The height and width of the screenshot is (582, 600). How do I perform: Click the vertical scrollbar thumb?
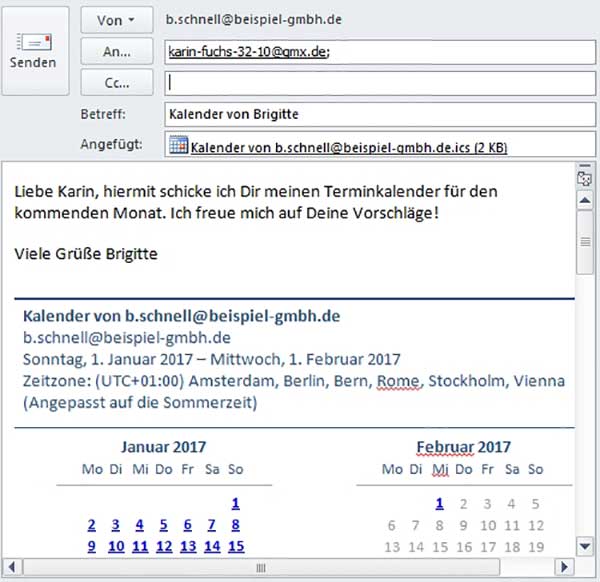tap(585, 242)
